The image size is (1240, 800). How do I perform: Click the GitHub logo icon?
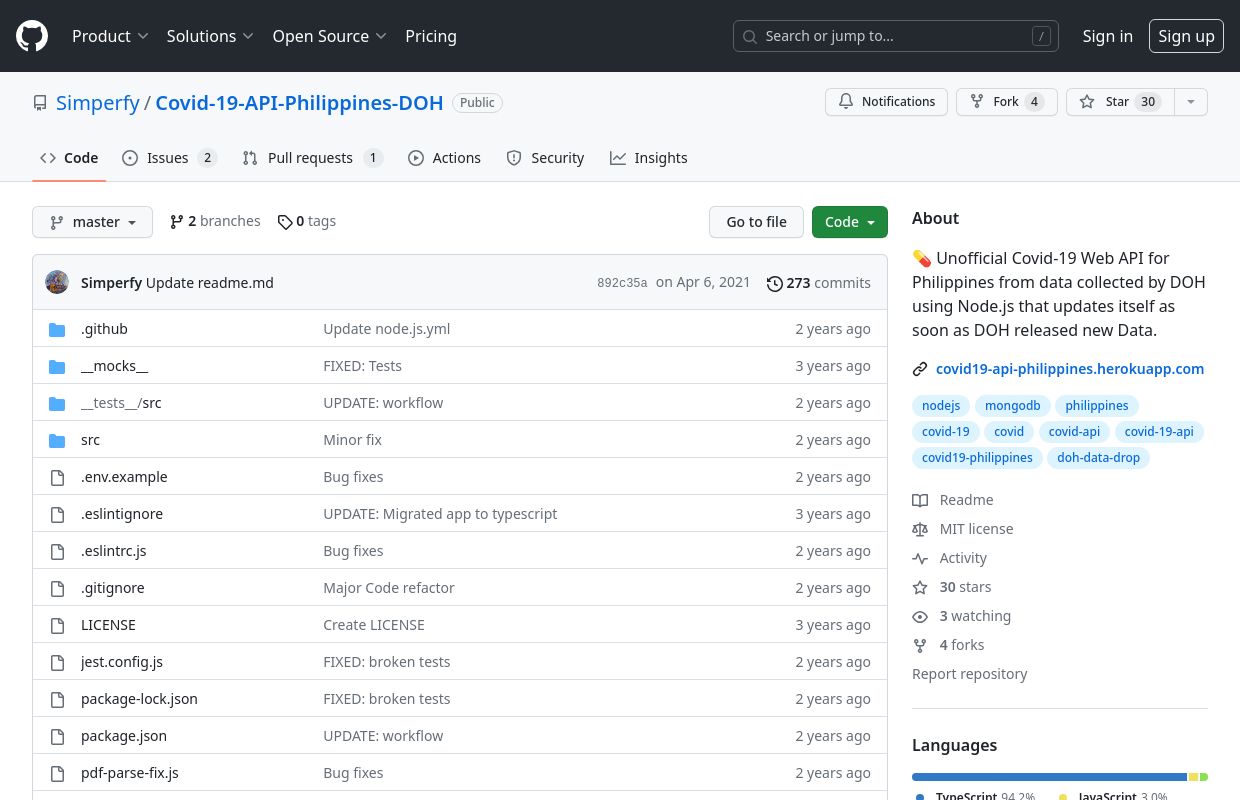[x=32, y=36]
